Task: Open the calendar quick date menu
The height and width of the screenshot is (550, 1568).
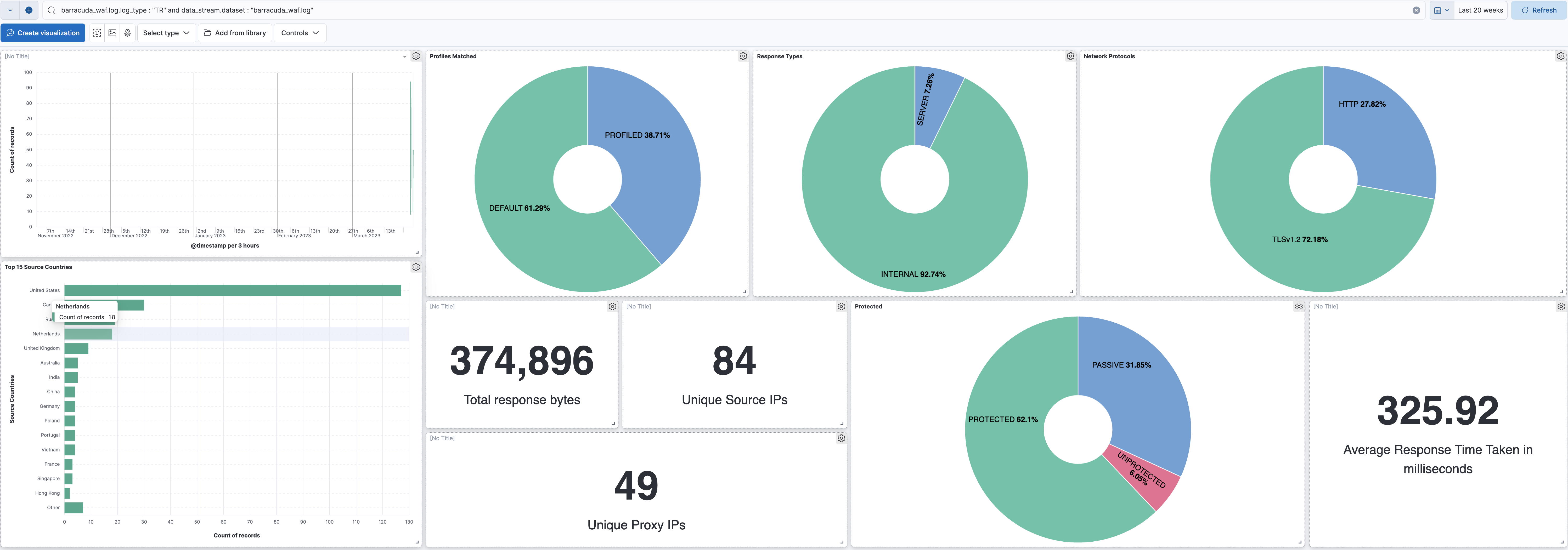Action: (x=1441, y=10)
